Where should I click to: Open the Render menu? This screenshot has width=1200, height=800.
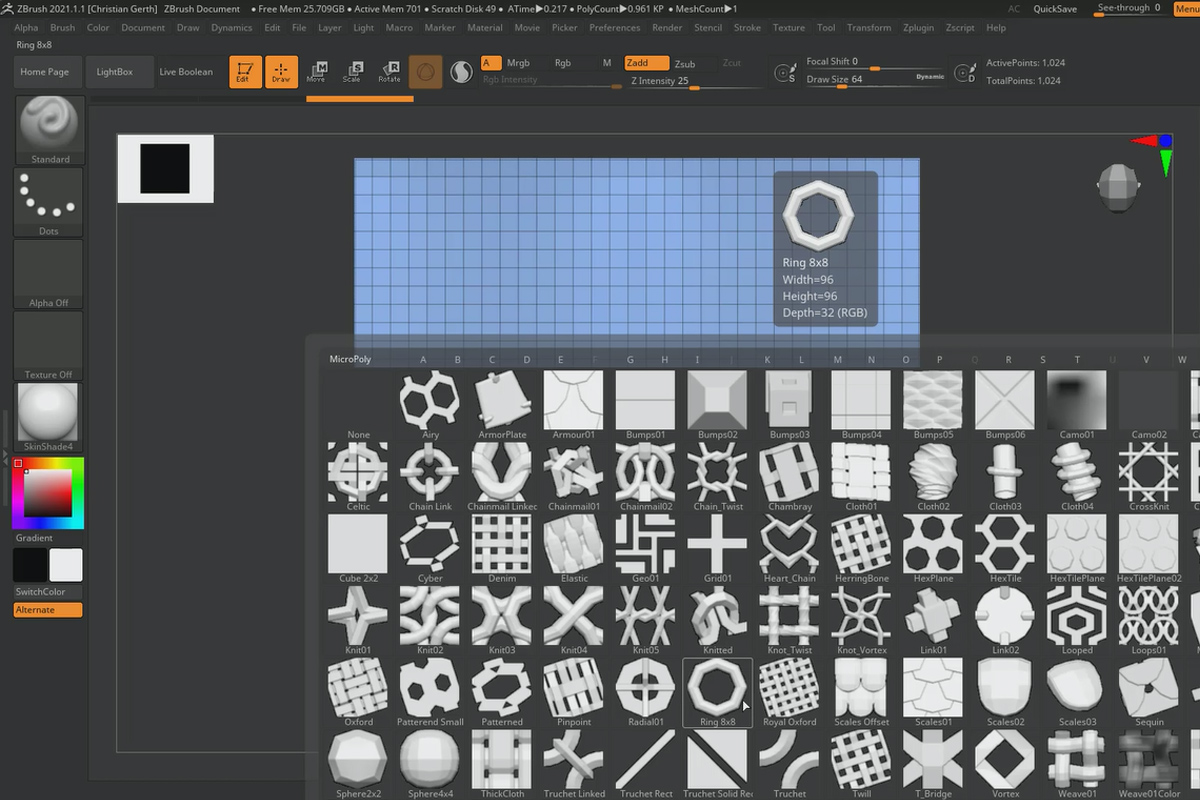click(x=667, y=28)
